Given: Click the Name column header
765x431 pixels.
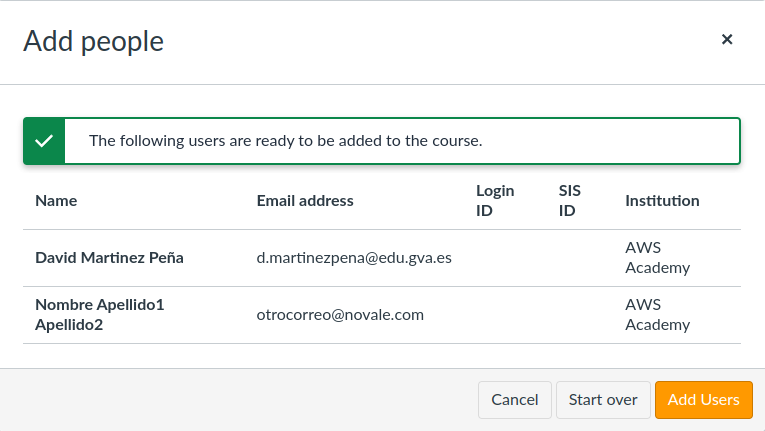Looking at the screenshot, I should coord(56,201).
